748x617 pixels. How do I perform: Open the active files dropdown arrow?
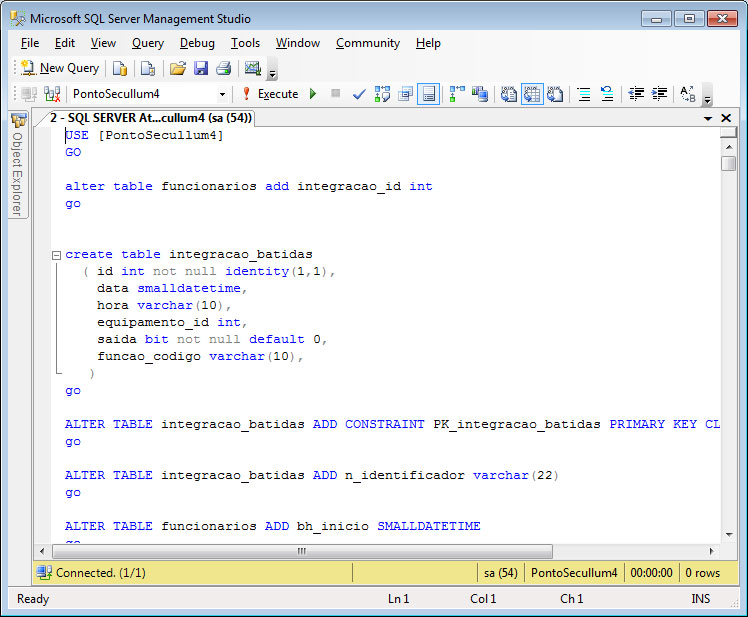[708, 118]
